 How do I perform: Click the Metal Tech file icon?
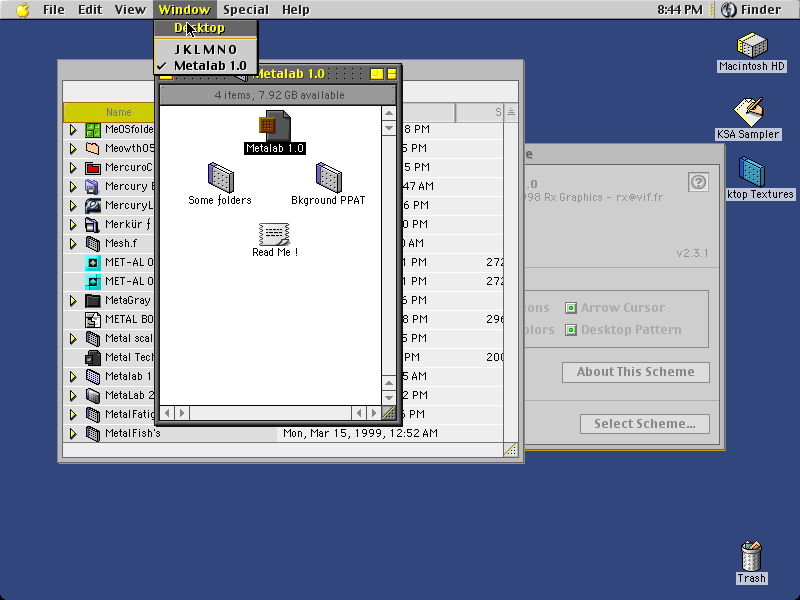(x=93, y=357)
